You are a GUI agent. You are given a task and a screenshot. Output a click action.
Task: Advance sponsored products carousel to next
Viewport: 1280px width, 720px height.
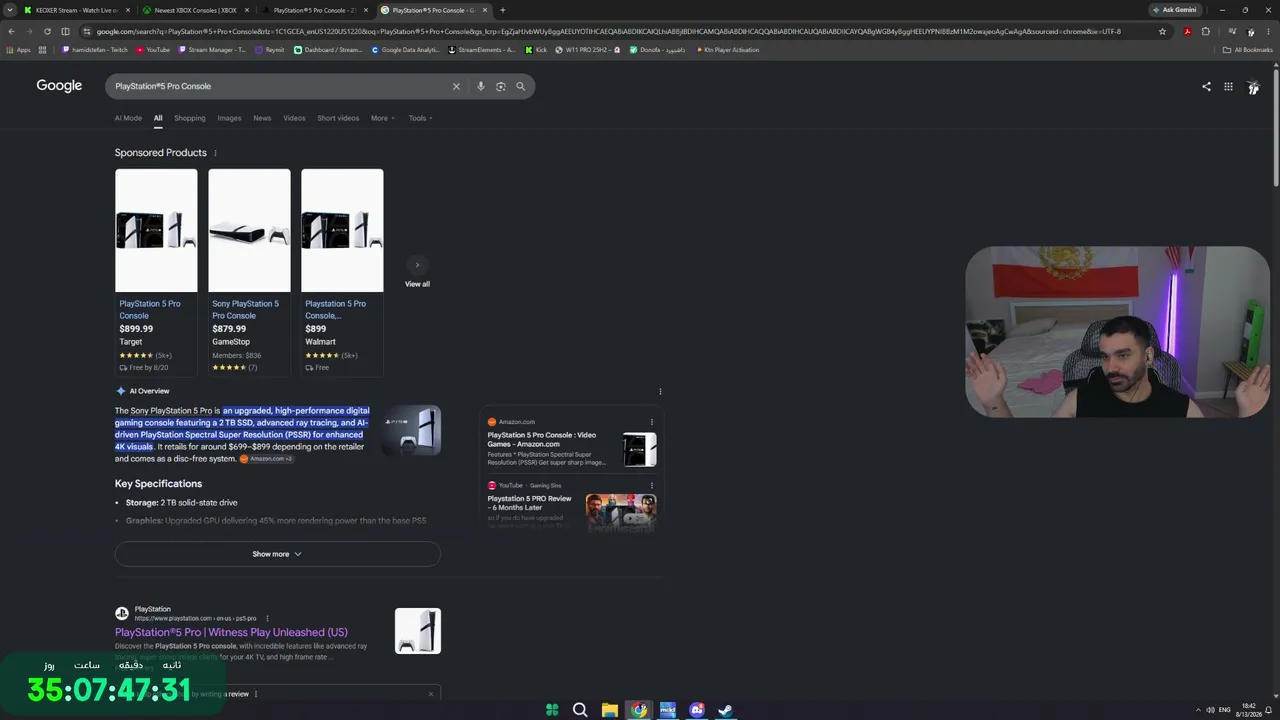click(x=417, y=265)
